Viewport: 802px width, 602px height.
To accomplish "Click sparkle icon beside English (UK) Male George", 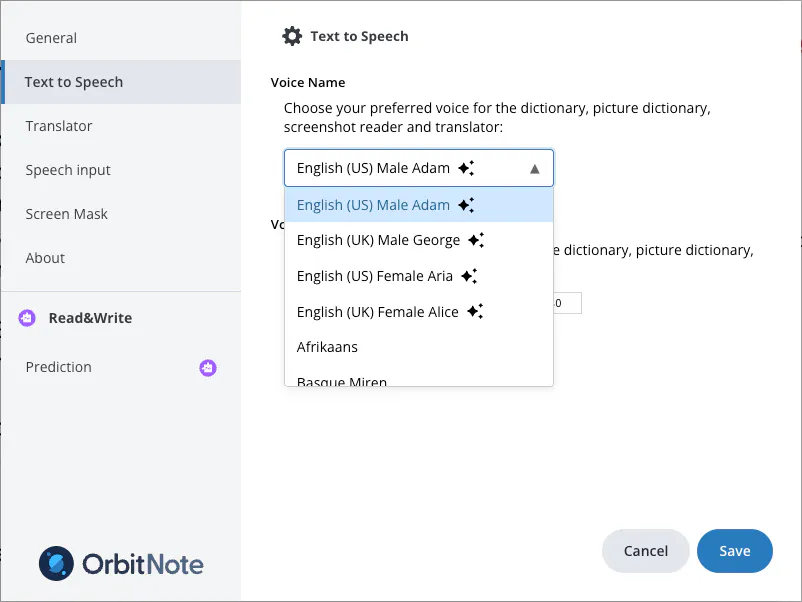I will [476, 240].
